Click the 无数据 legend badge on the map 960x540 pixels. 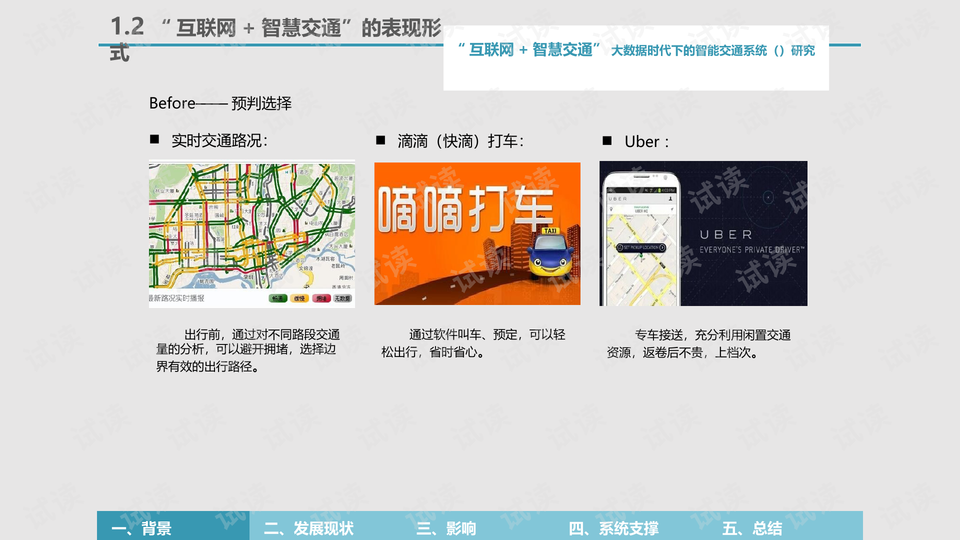pyautogui.click(x=343, y=298)
